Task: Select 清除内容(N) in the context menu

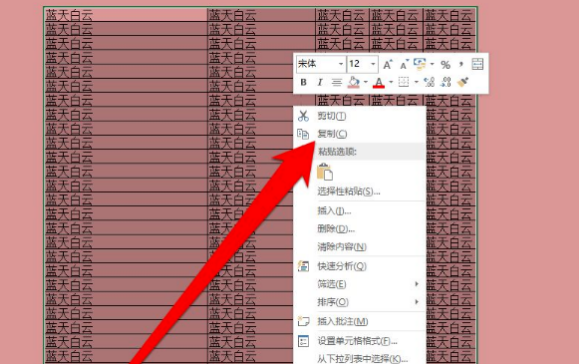Action: pyautogui.click(x=359, y=247)
